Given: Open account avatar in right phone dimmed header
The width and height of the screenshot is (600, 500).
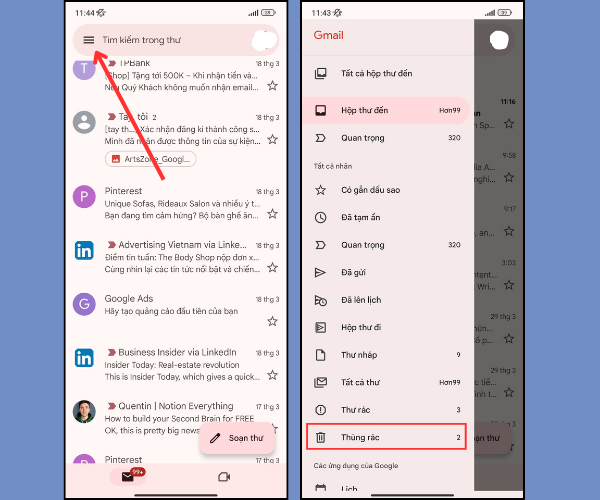Looking at the screenshot, I should coord(499,40).
